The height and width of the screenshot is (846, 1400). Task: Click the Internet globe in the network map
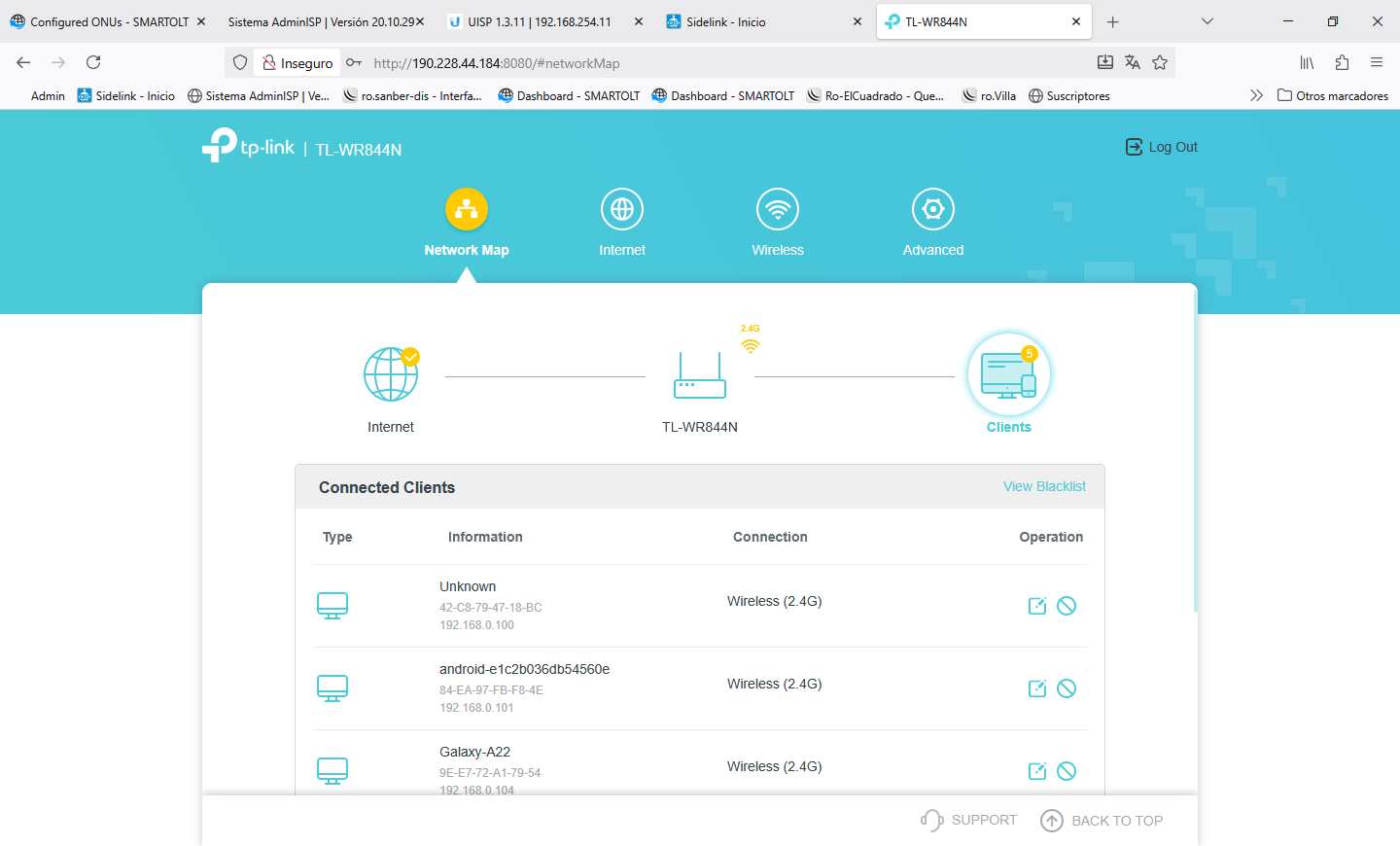click(x=391, y=374)
